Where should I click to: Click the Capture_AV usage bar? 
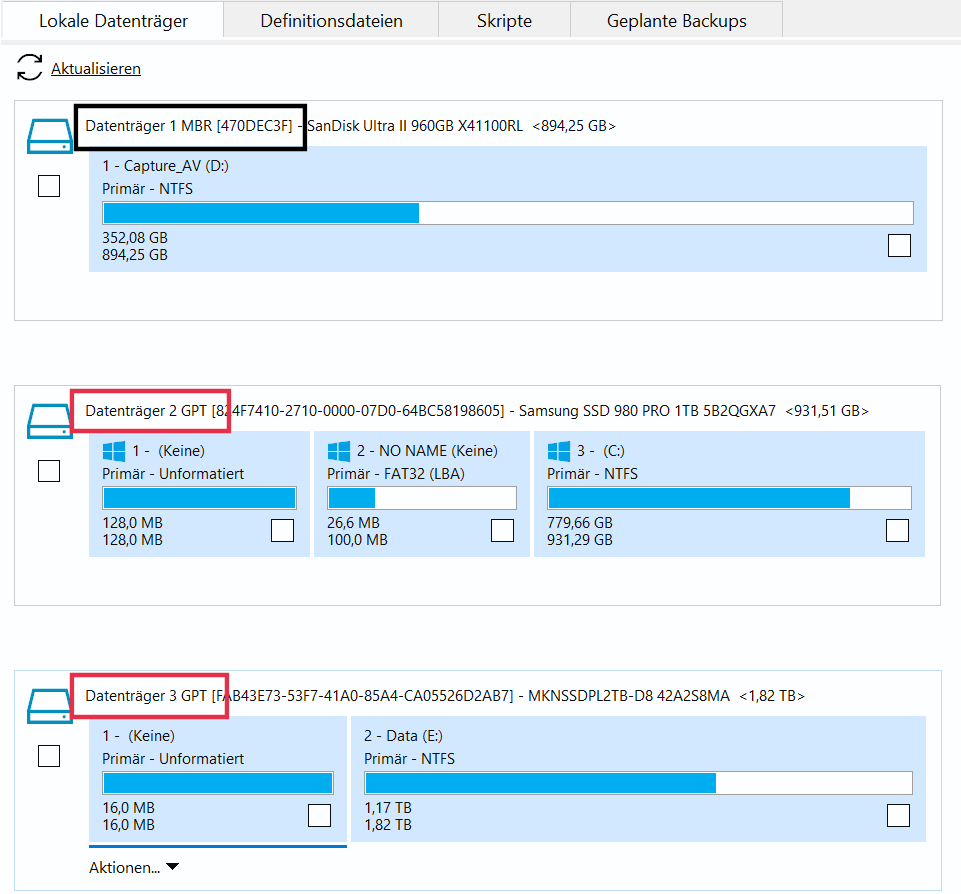click(x=507, y=213)
